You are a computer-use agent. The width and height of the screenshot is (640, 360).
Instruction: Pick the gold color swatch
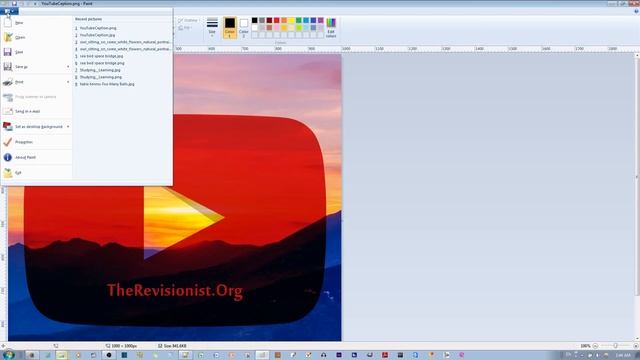click(284, 28)
